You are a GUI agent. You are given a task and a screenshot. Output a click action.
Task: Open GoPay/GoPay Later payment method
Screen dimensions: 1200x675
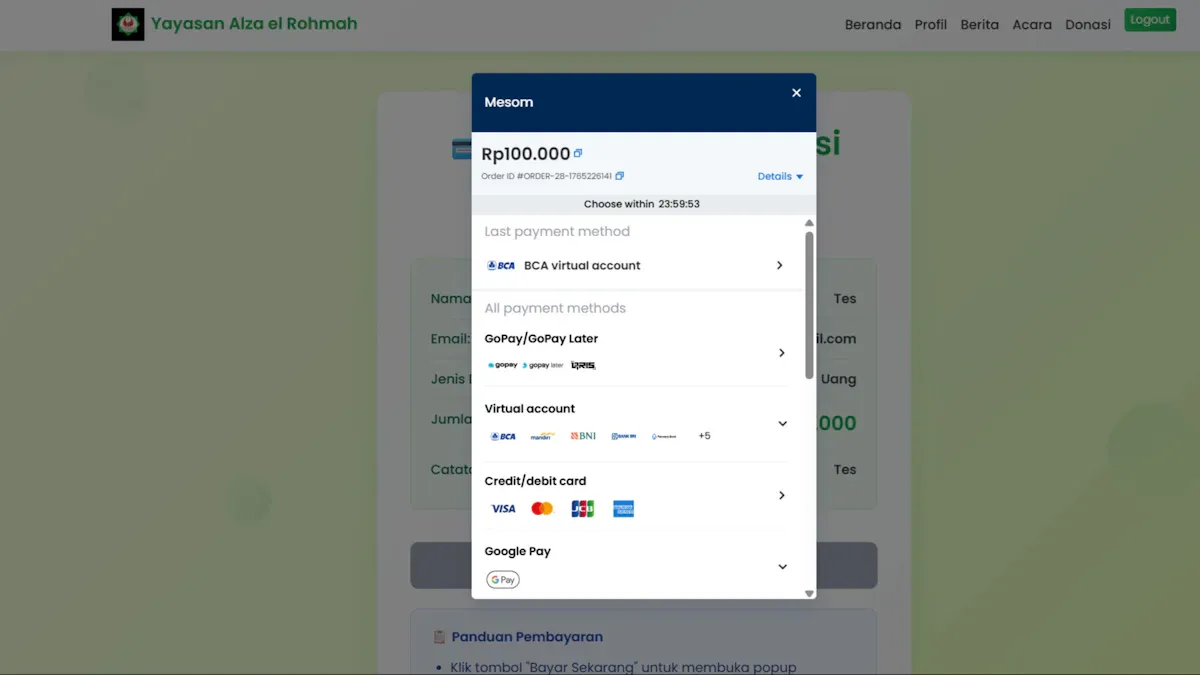point(640,352)
